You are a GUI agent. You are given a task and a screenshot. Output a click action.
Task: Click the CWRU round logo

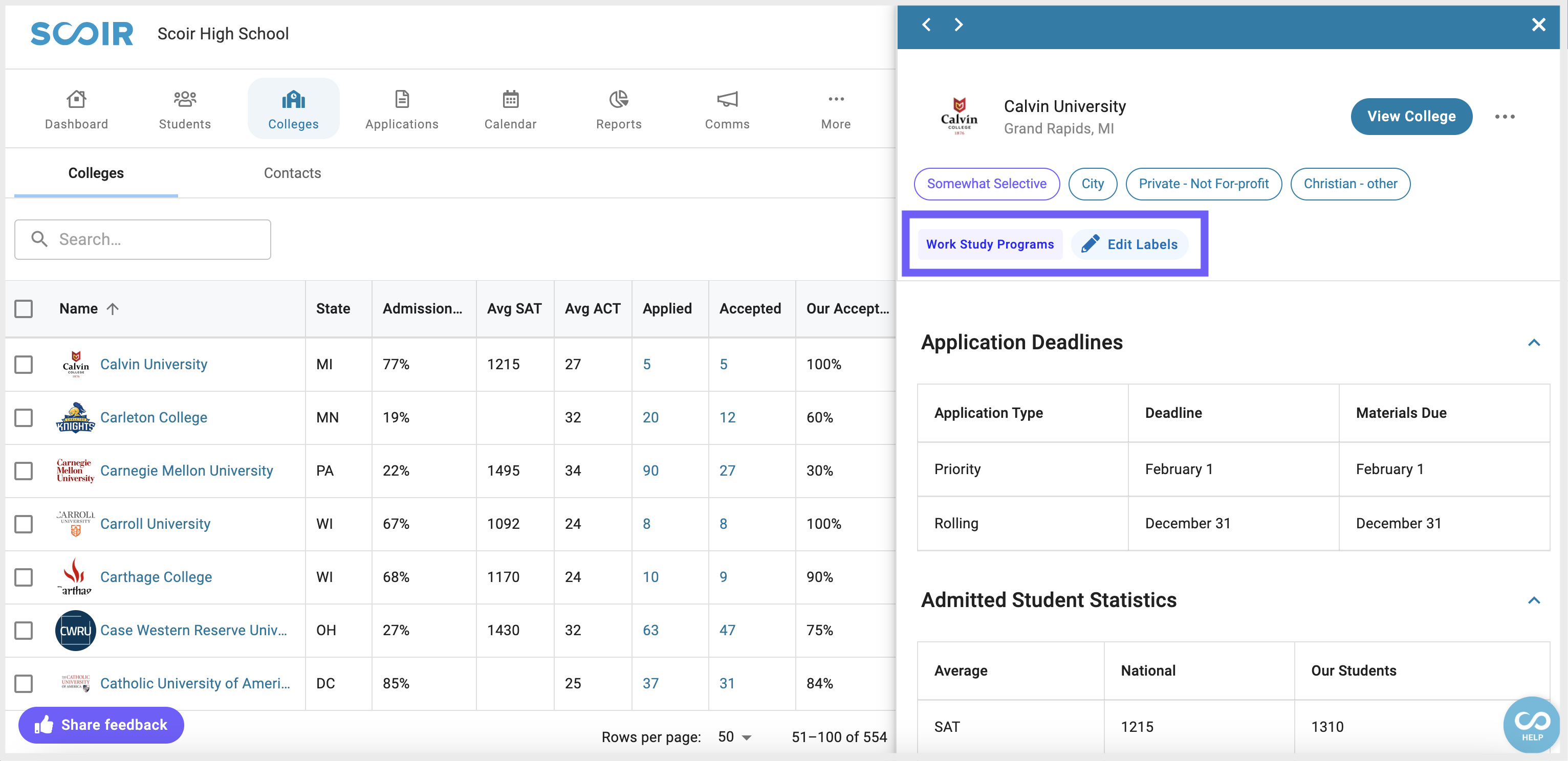coord(75,630)
